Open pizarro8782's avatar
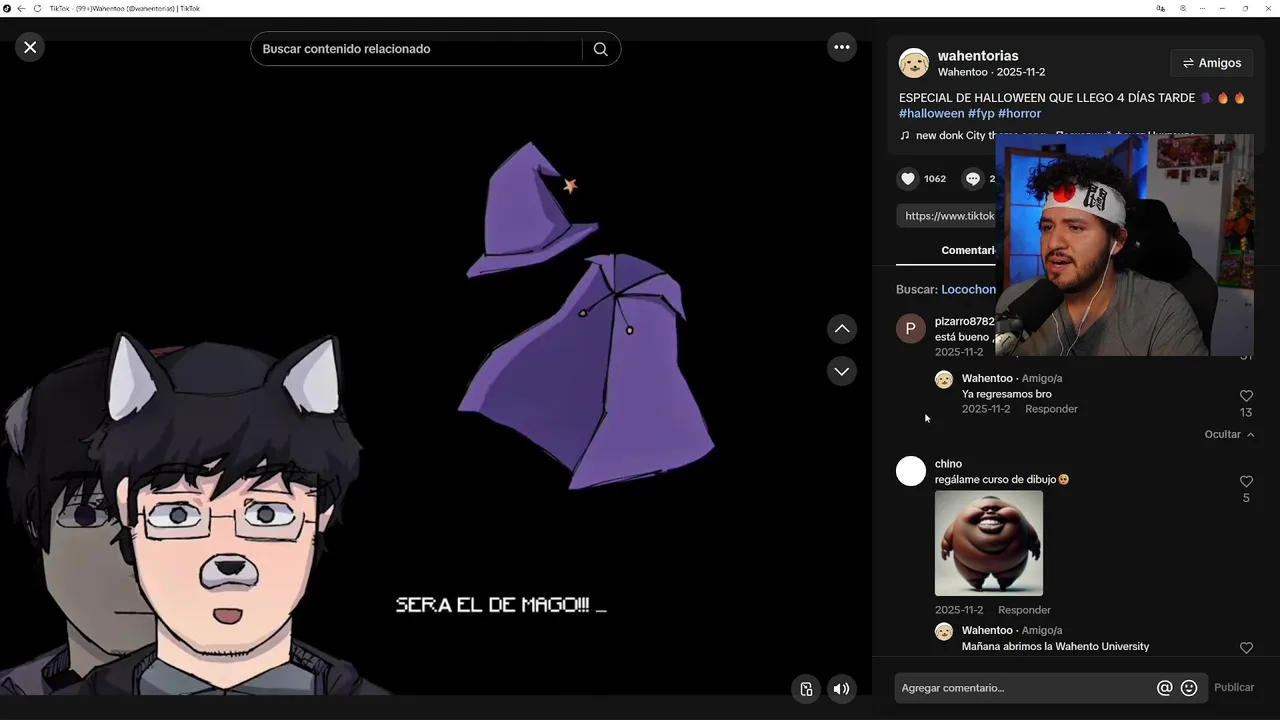1280x720 pixels. [911, 328]
